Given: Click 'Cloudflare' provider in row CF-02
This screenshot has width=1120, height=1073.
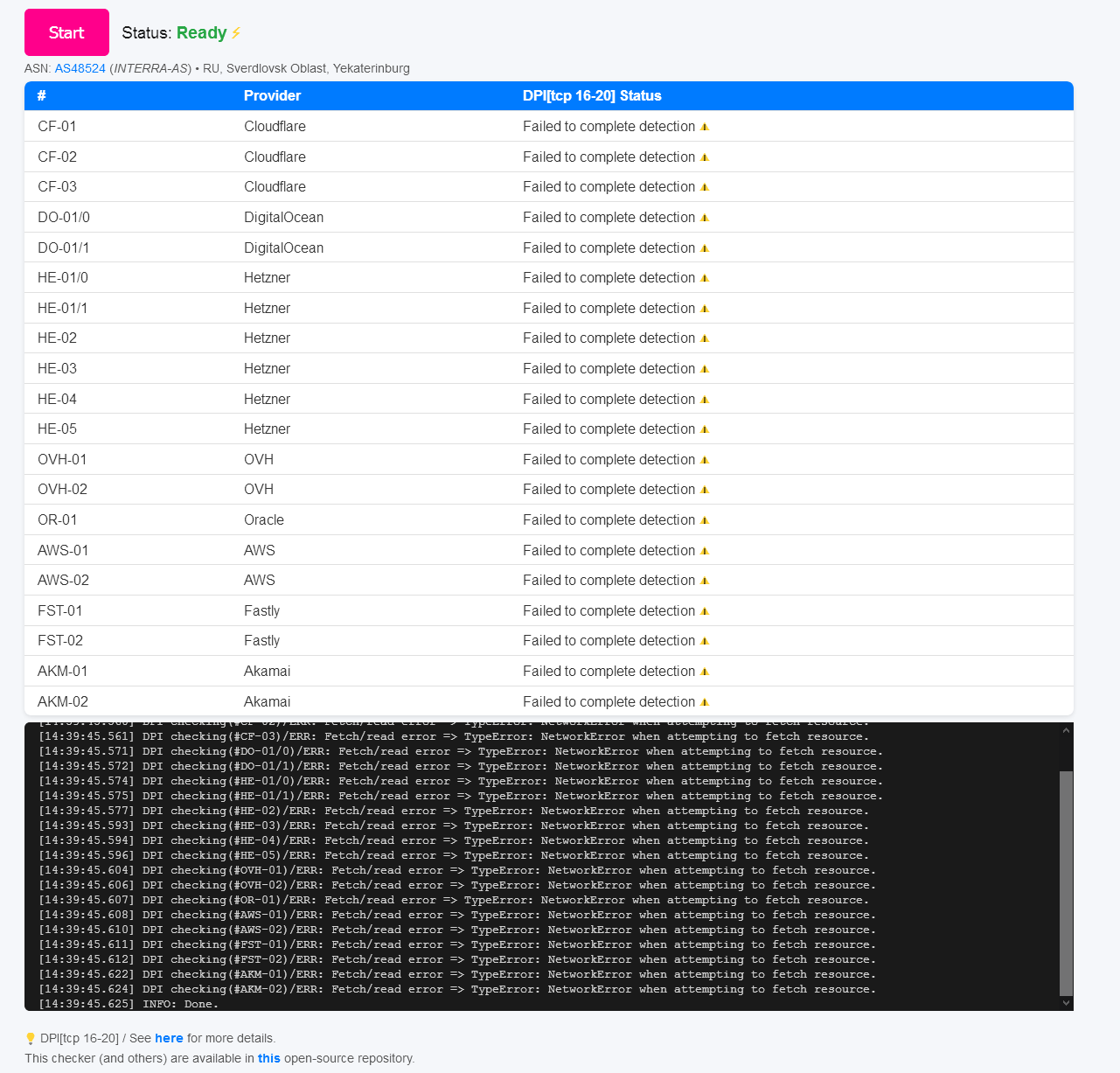Looking at the screenshot, I should click(275, 157).
